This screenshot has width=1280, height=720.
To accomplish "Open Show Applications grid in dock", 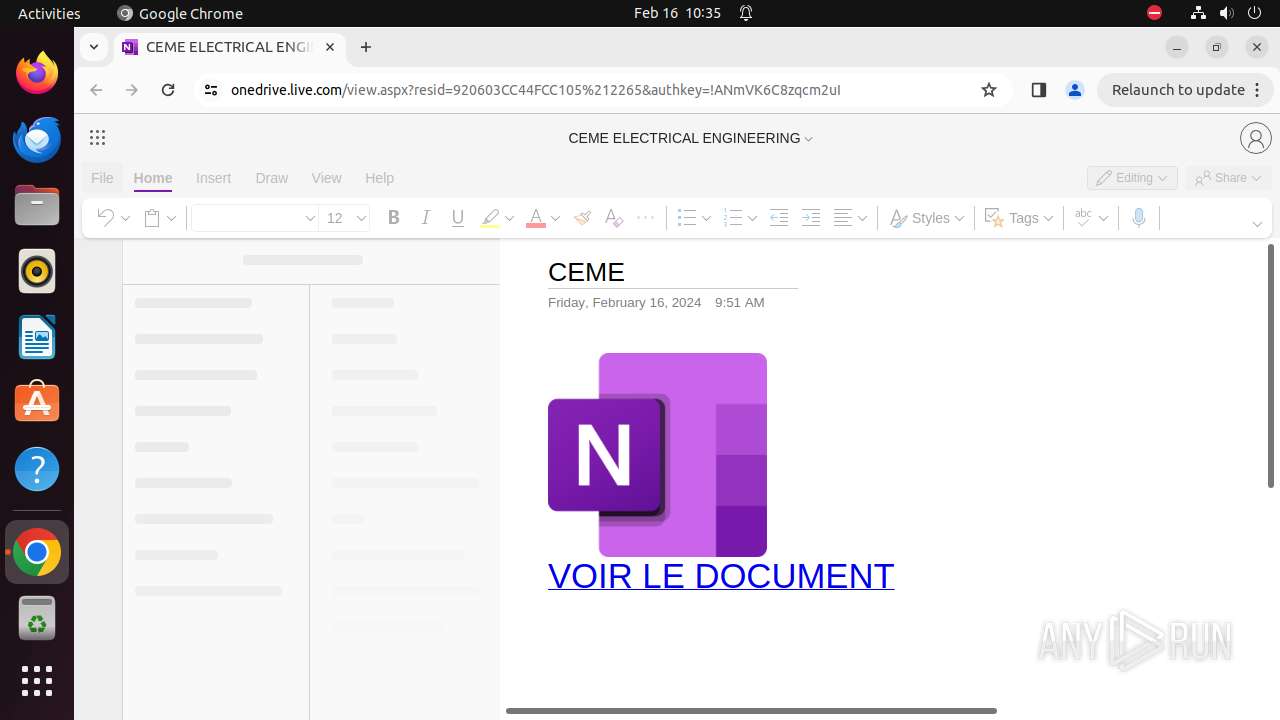I will point(37,681).
